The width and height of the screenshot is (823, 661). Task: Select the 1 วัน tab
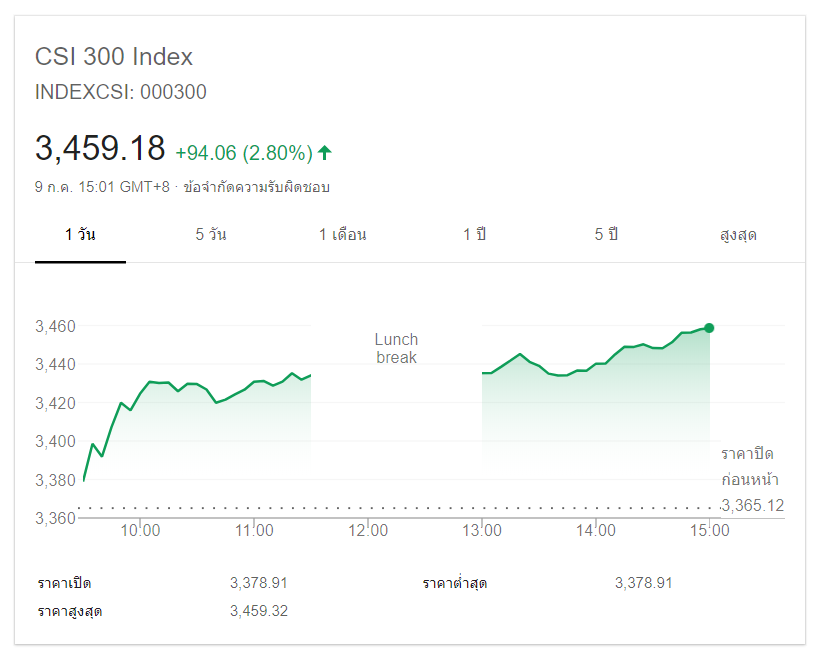pos(80,235)
